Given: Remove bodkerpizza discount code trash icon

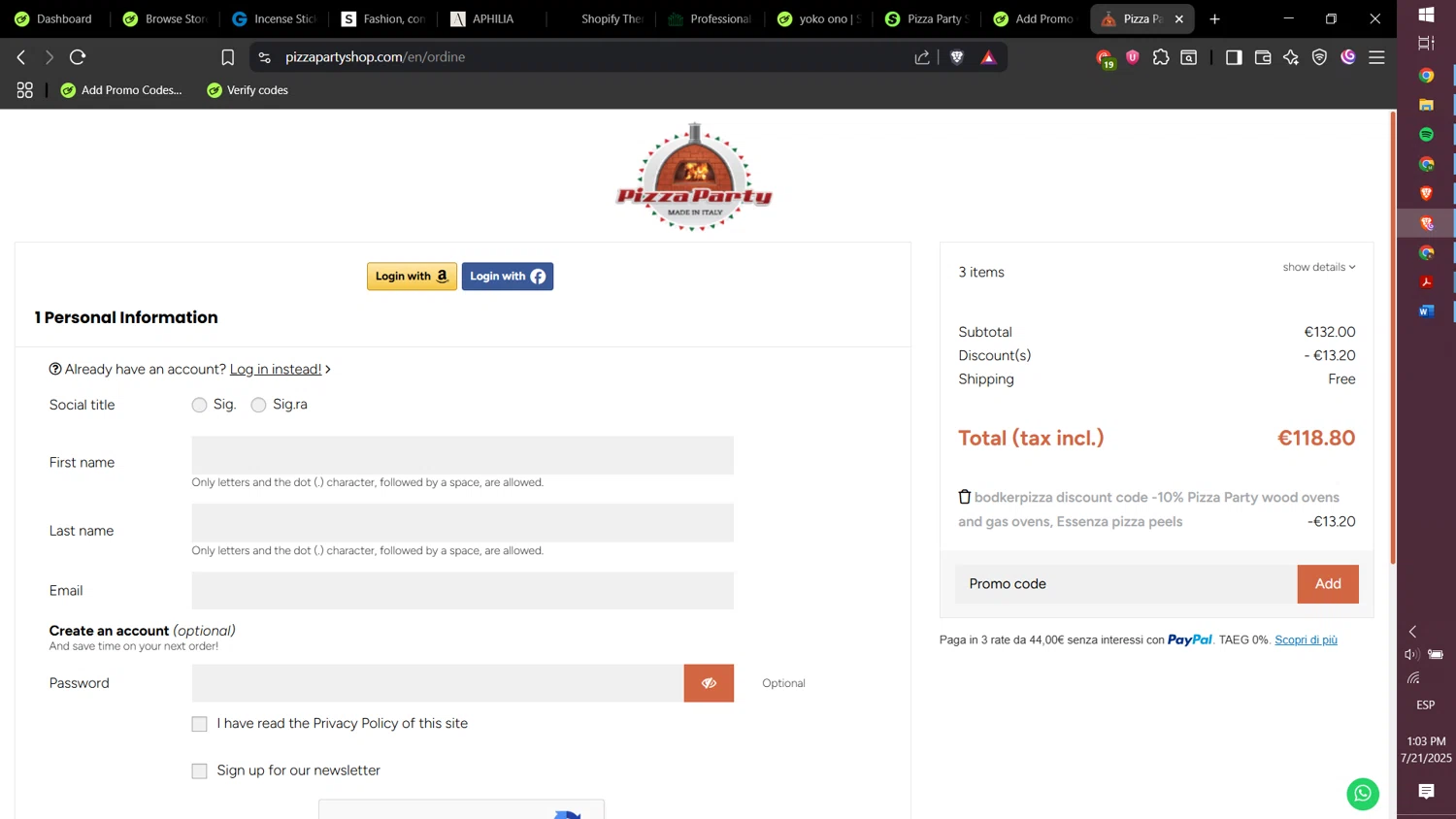Looking at the screenshot, I should tap(965, 497).
